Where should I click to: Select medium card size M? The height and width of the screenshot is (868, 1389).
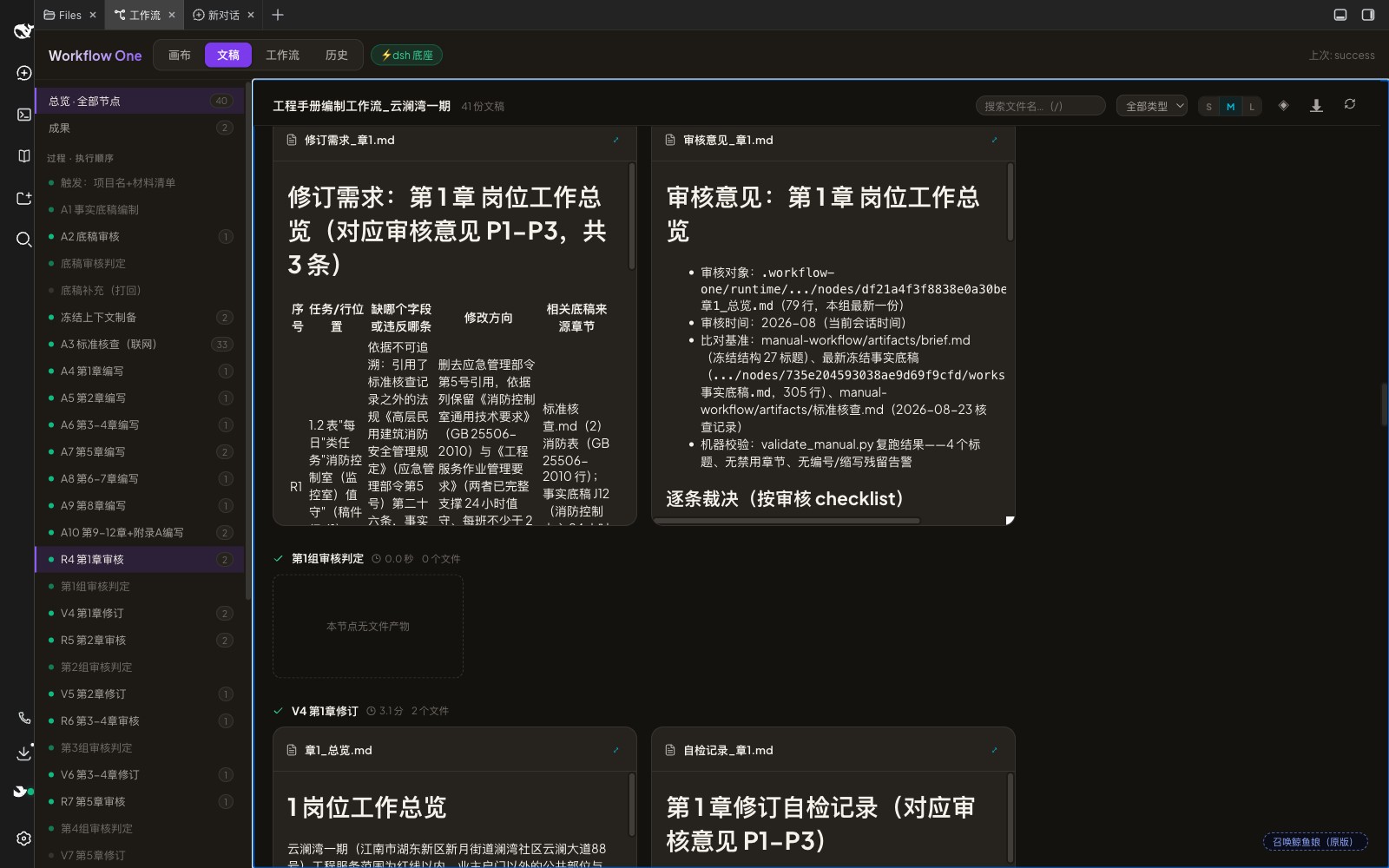click(x=1230, y=106)
